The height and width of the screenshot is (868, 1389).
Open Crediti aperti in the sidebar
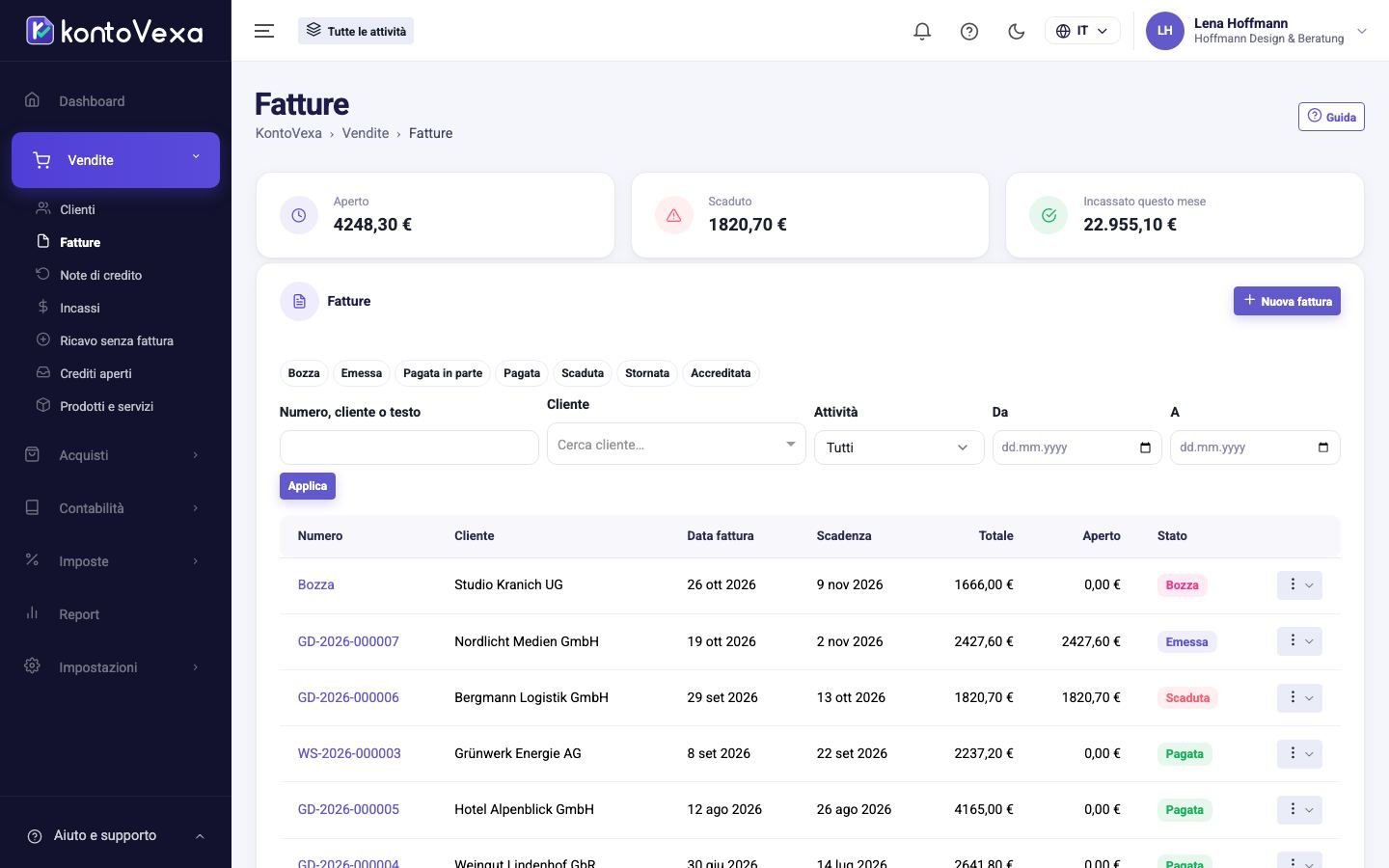95,373
